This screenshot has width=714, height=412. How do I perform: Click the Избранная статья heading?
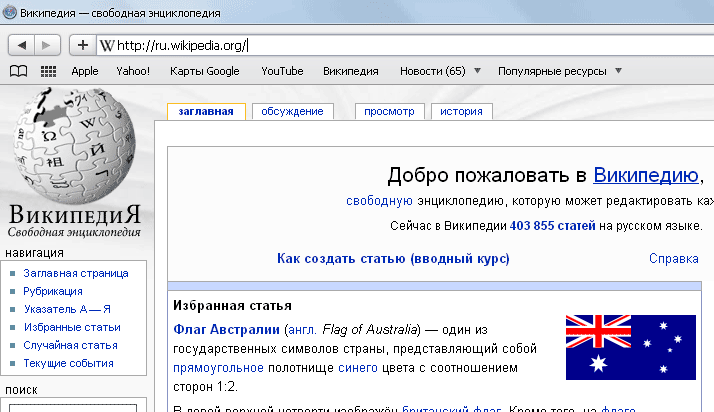[x=232, y=305]
